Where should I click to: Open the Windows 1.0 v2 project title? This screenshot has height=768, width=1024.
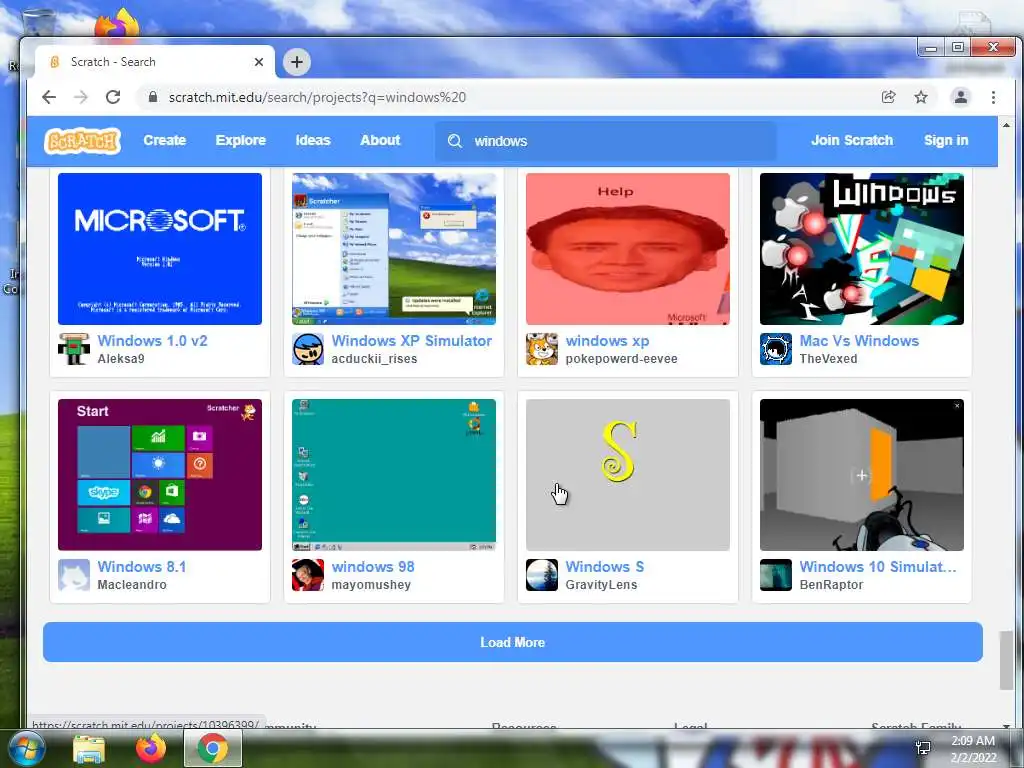click(152, 341)
